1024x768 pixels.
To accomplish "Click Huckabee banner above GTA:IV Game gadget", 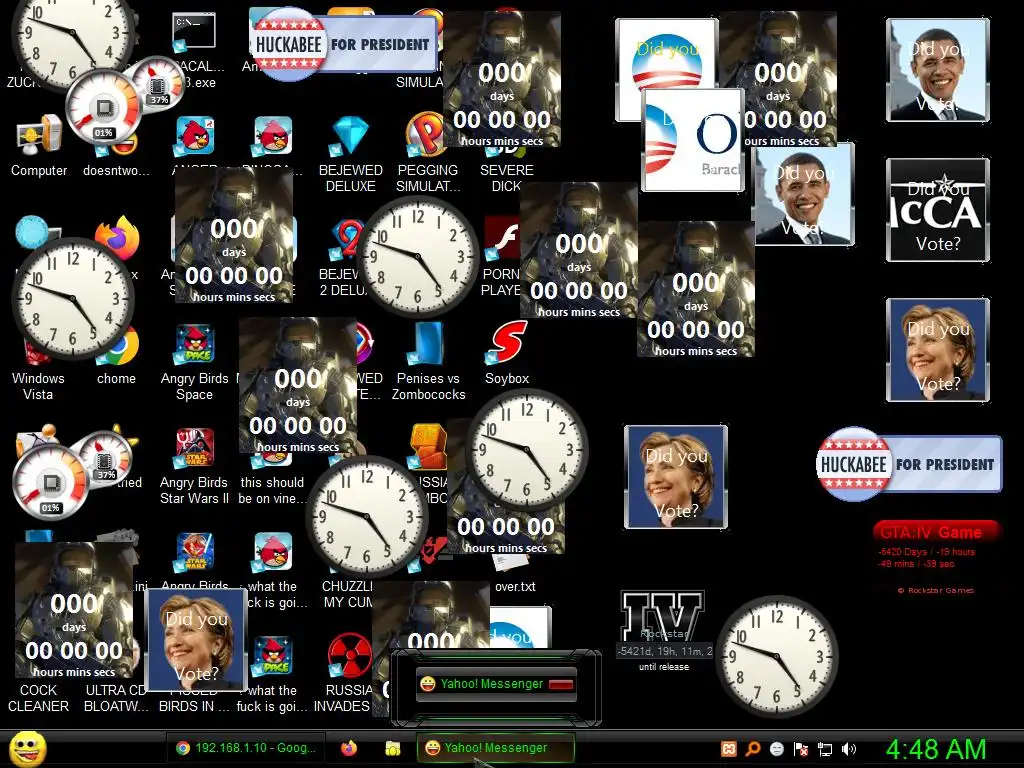I will pos(908,464).
